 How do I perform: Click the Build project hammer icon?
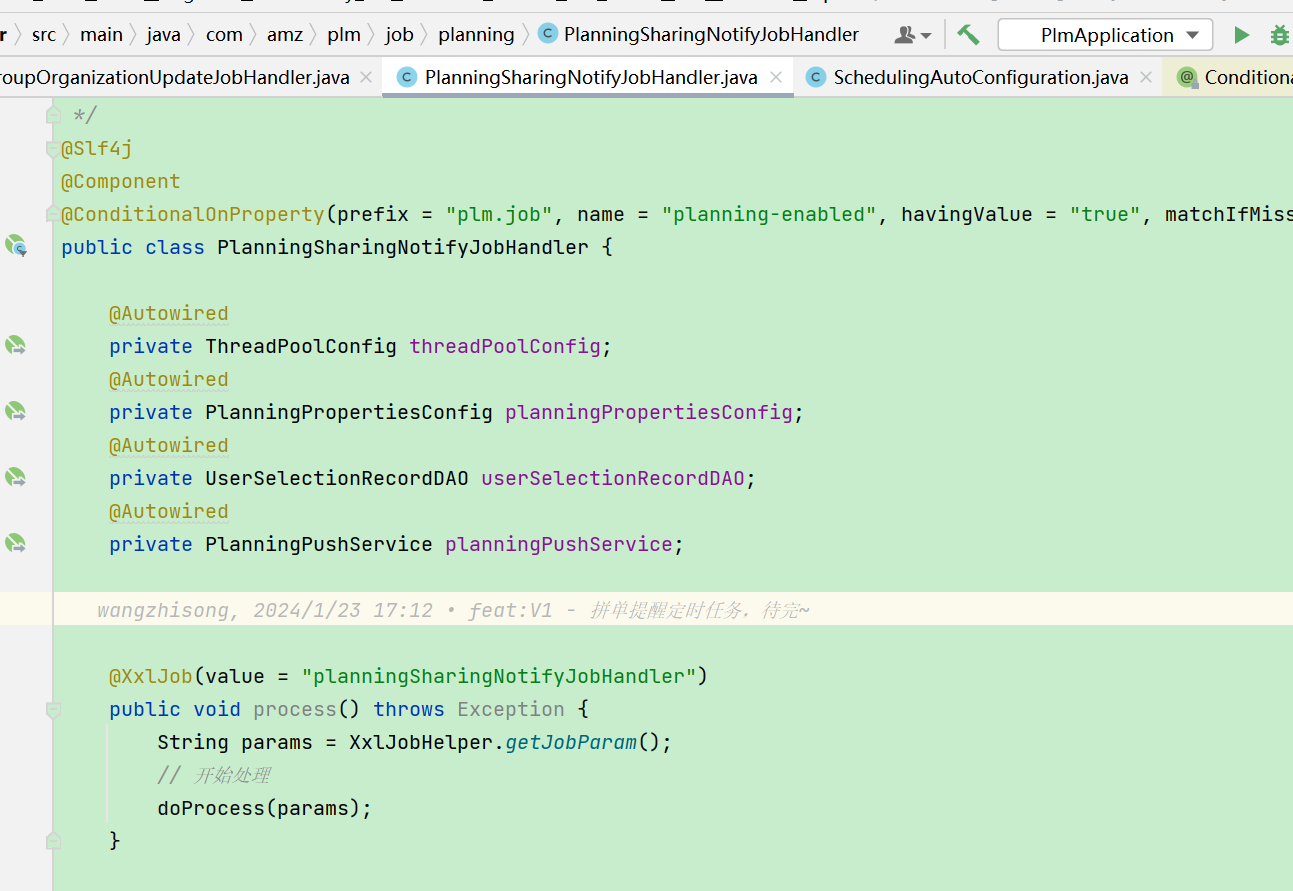[x=968, y=35]
